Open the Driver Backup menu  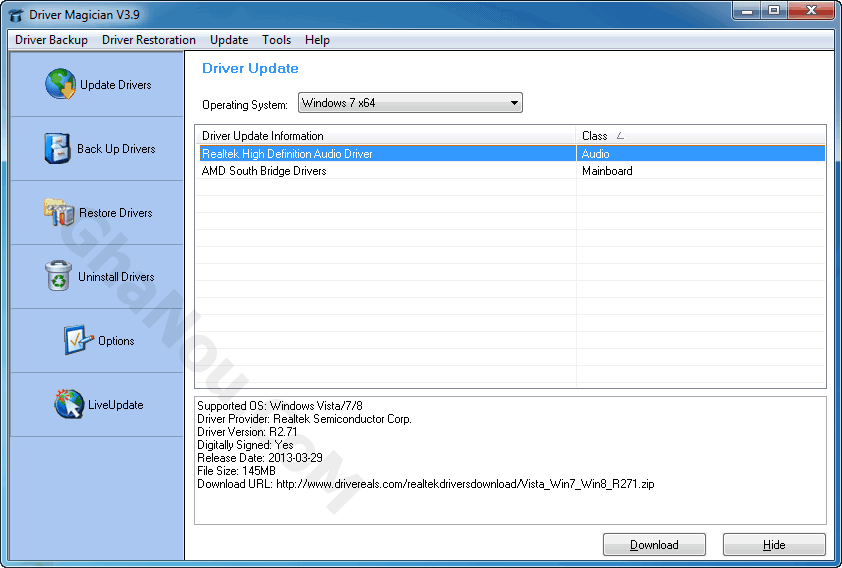coord(51,40)
